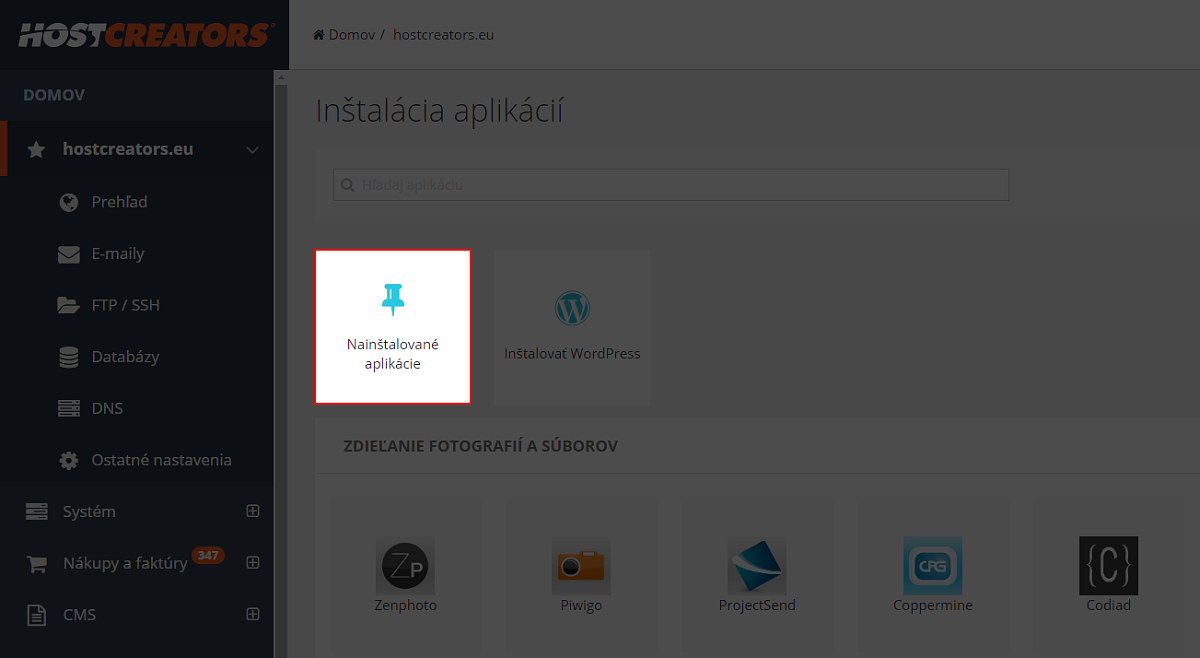The width and height of the screenshot is (1200, 658).
Task: Open E-maily section
Action: (x=118, y=254)
